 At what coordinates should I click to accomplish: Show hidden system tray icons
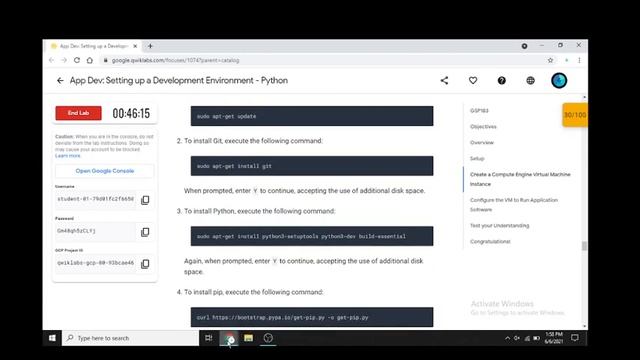pos(507,338)
